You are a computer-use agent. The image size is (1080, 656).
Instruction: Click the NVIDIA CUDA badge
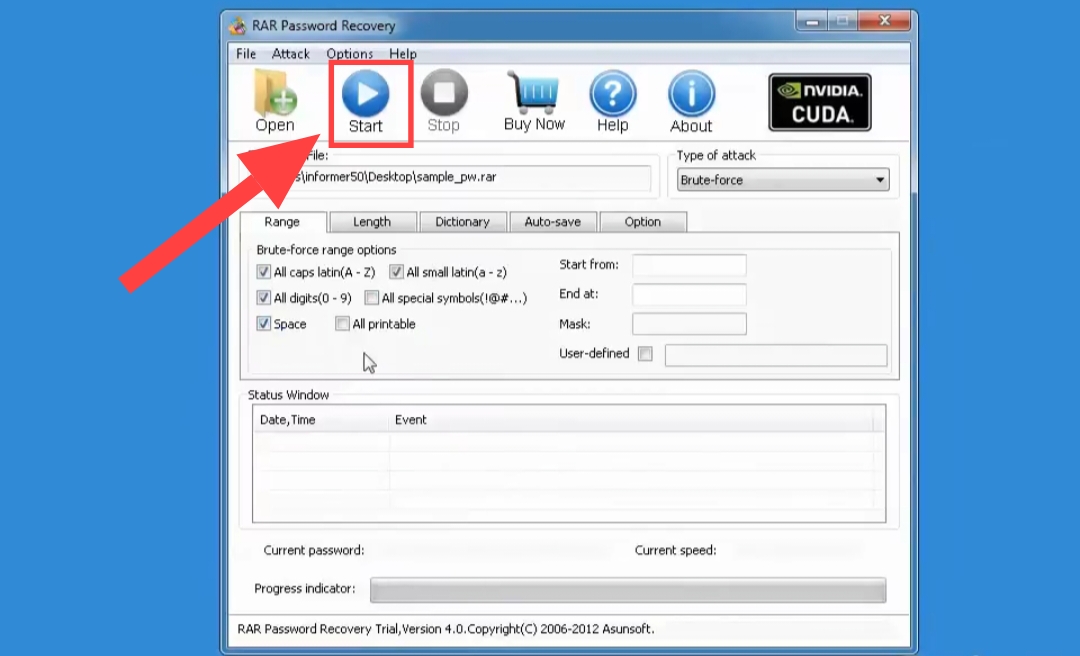pyautogui.click(x=820, y=102)
